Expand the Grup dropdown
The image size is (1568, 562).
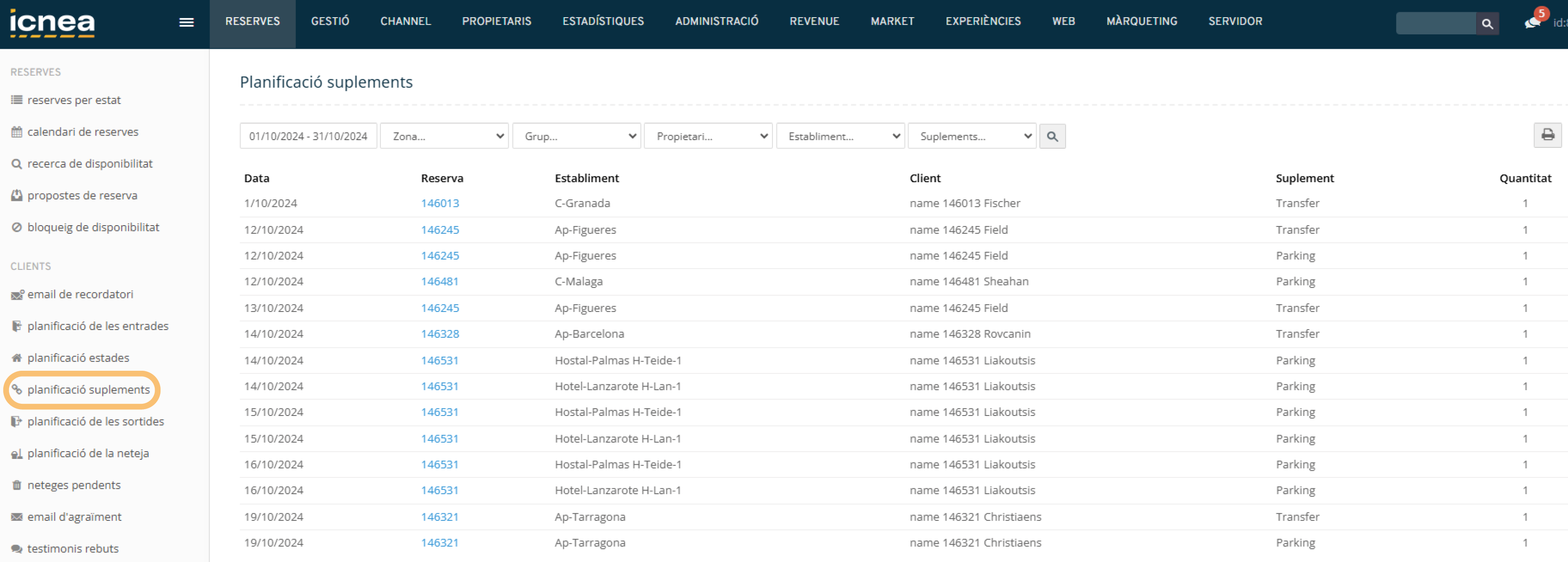576,136
